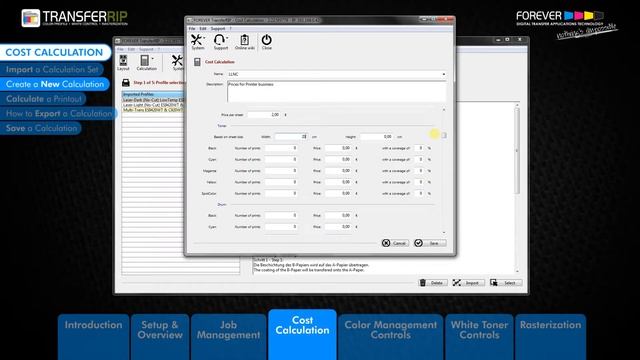Select the Laser-Dark (No-Cut) LowTemp profile row
The width and height of the screenshot is (640, 360).
point(153,100)
